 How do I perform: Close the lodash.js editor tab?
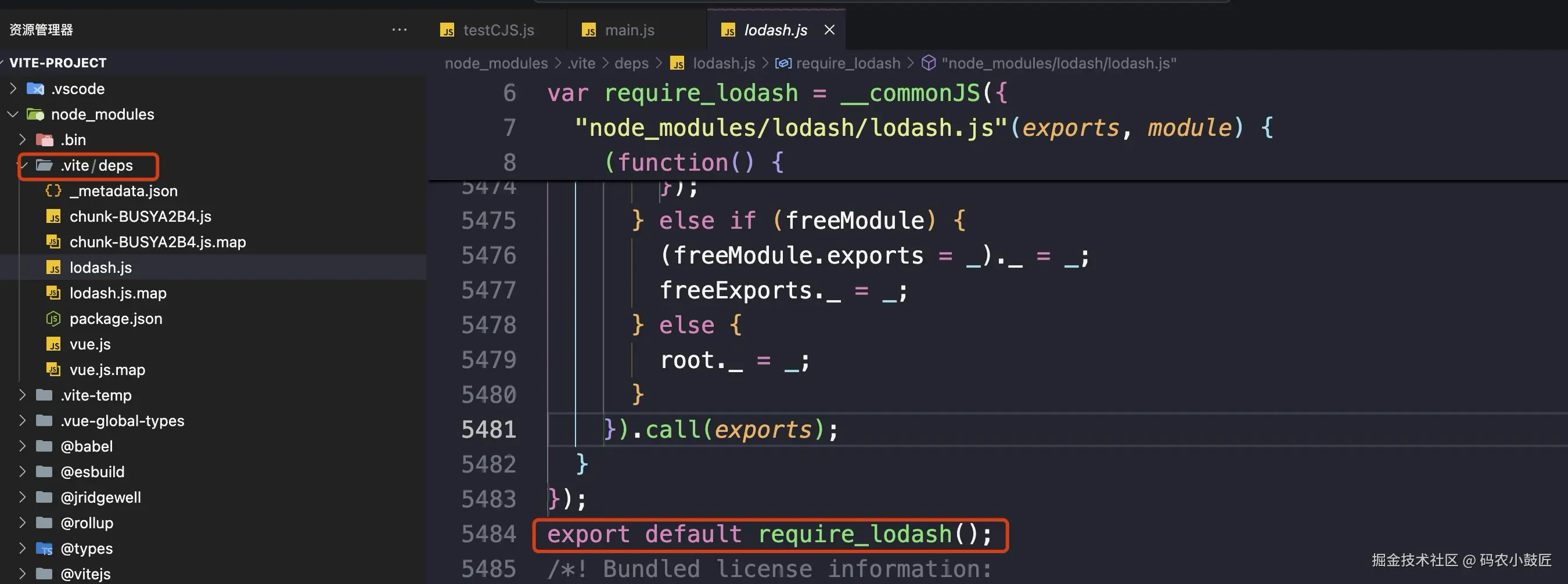coord(829,30)
